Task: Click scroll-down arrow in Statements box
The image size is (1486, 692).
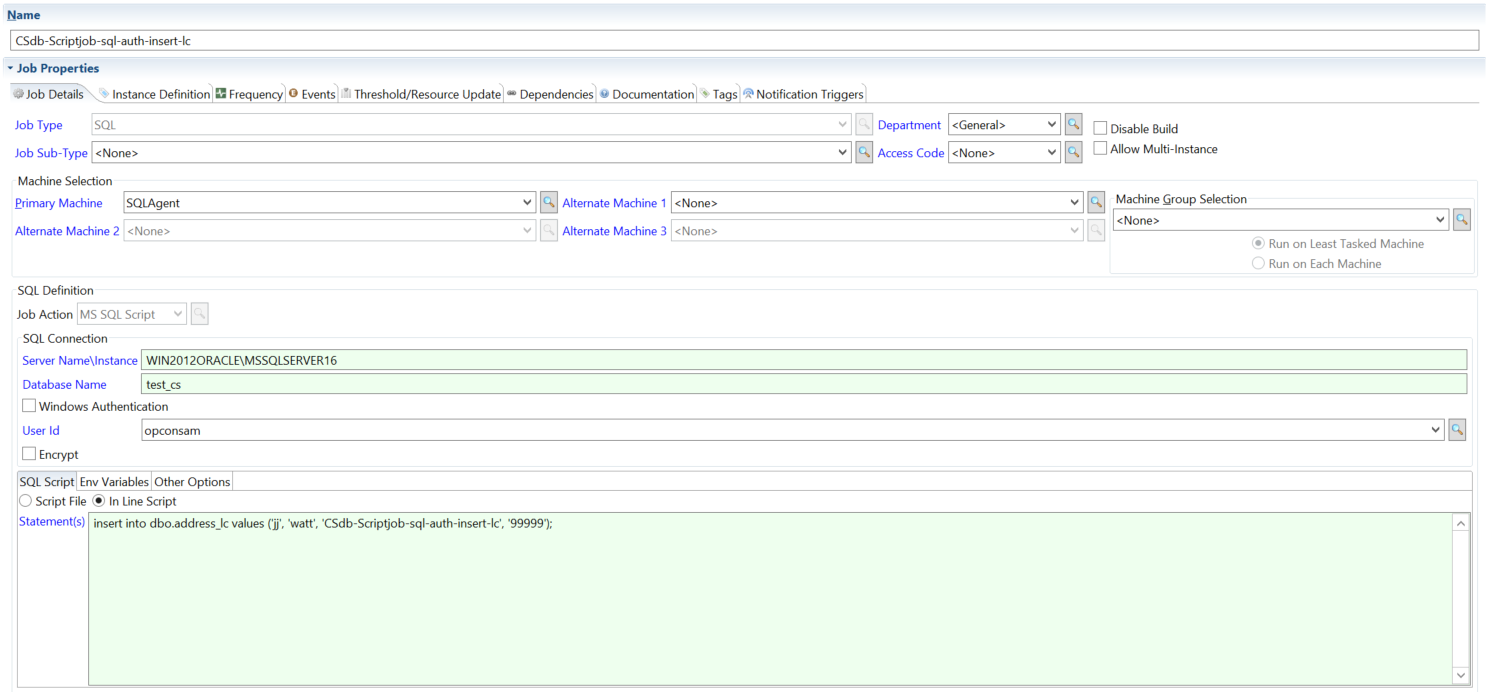Action: pos(1461,676)
